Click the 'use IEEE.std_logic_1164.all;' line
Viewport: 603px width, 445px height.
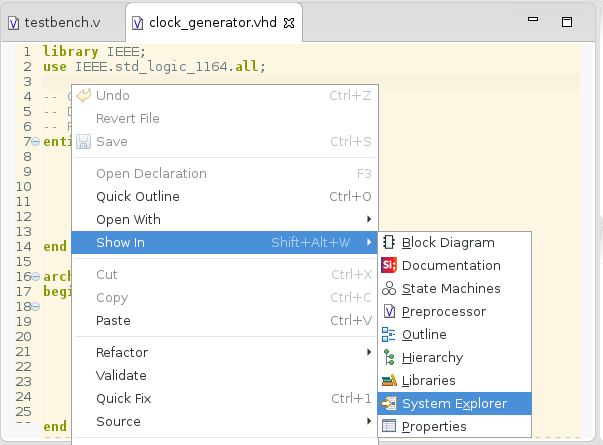[x=154, y=67]
